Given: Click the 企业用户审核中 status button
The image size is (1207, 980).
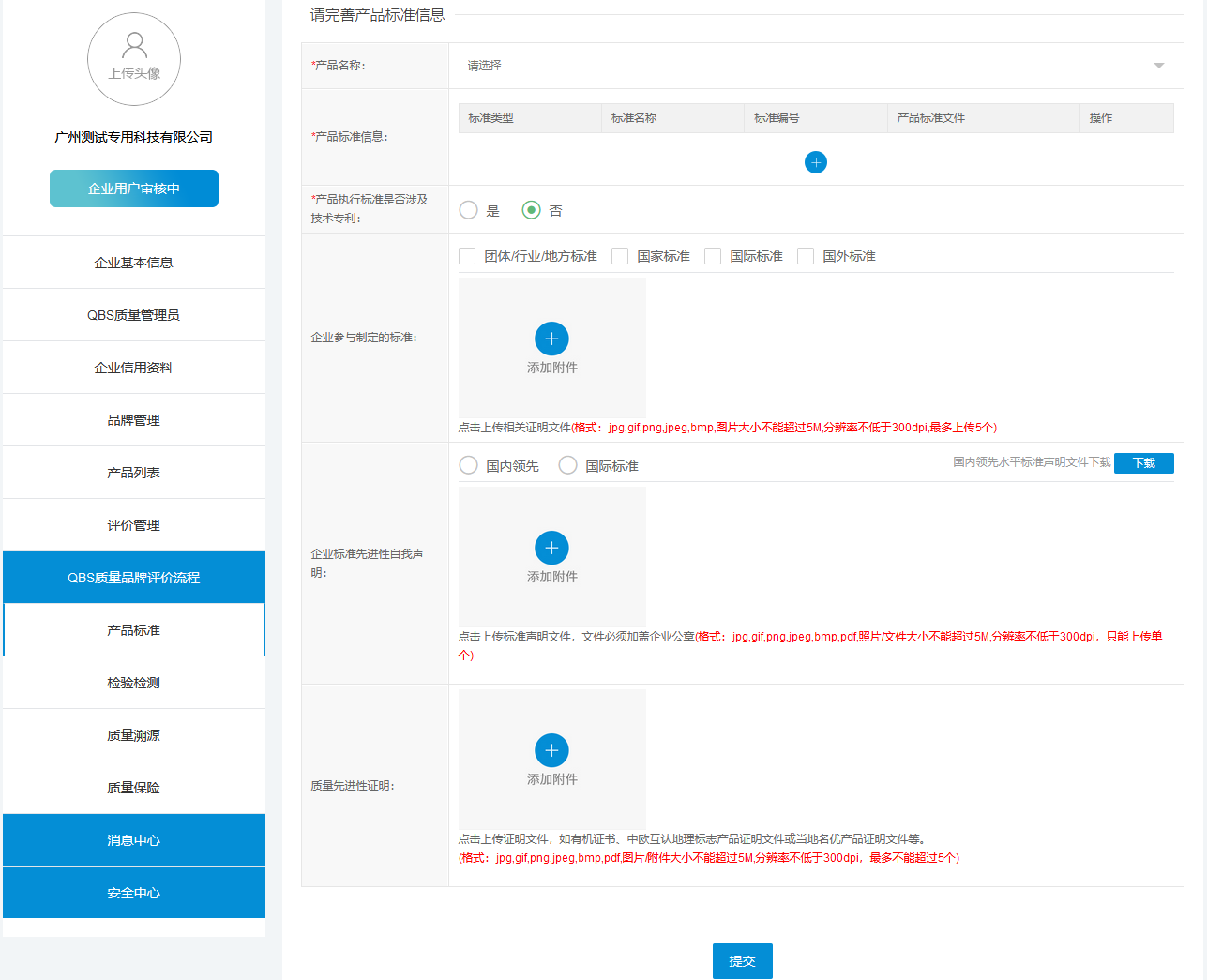Looking at the screenshot, I should tap(134, 188).
